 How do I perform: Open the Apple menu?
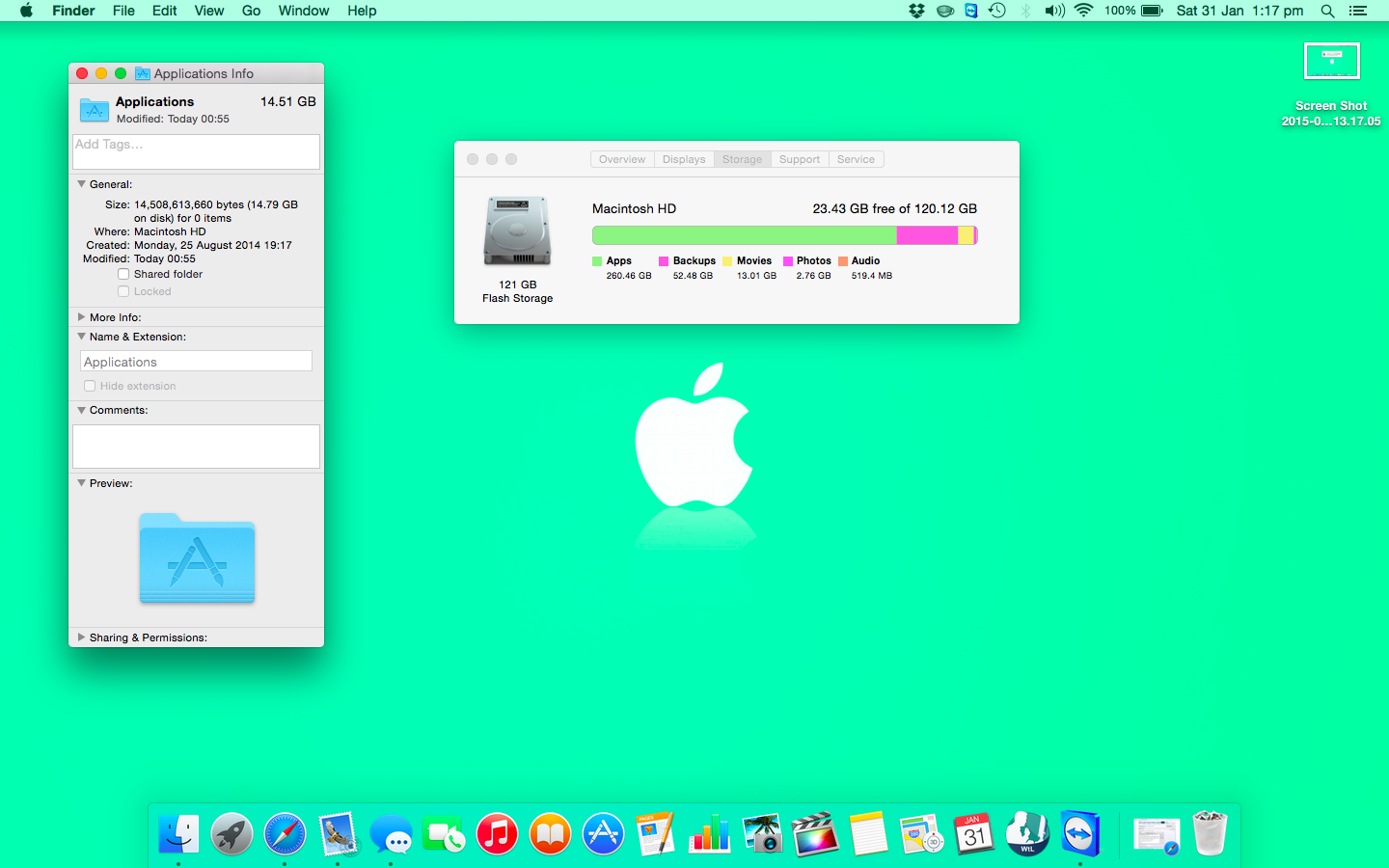tap(26, 11)
